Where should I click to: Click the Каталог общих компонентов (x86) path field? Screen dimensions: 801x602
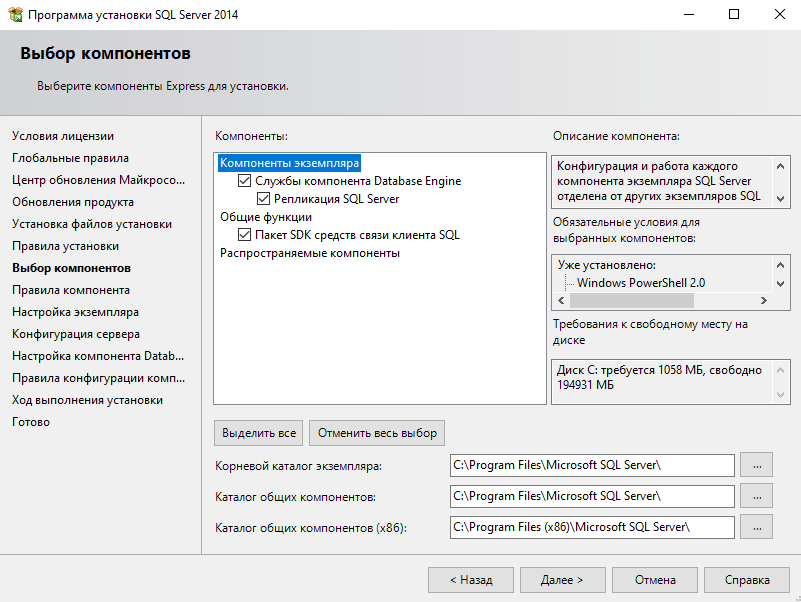(592, 527)
